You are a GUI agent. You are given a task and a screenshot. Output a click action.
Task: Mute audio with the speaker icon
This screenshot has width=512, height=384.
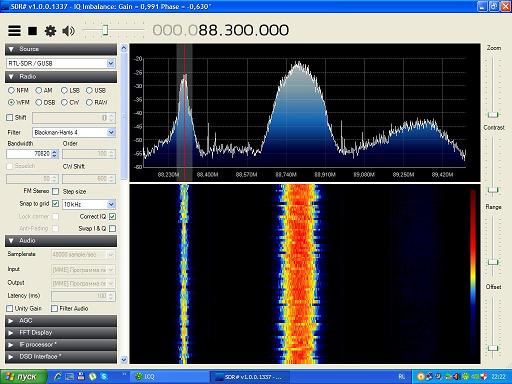(68, 31)
